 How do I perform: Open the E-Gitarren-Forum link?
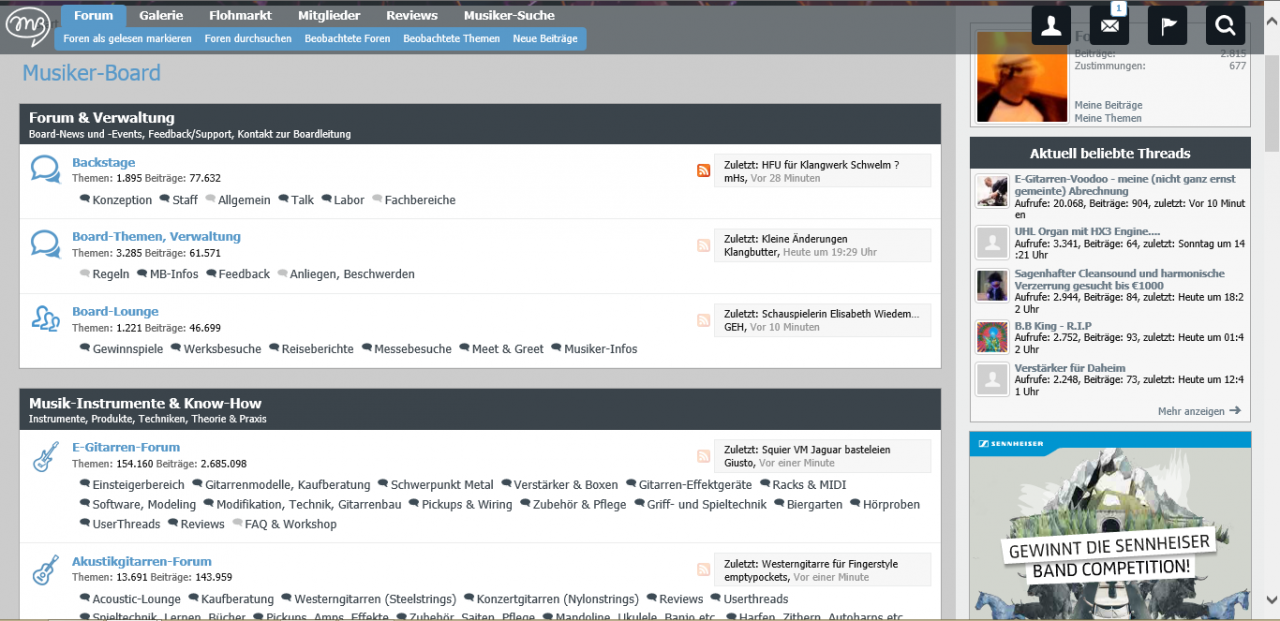[126, 447]
